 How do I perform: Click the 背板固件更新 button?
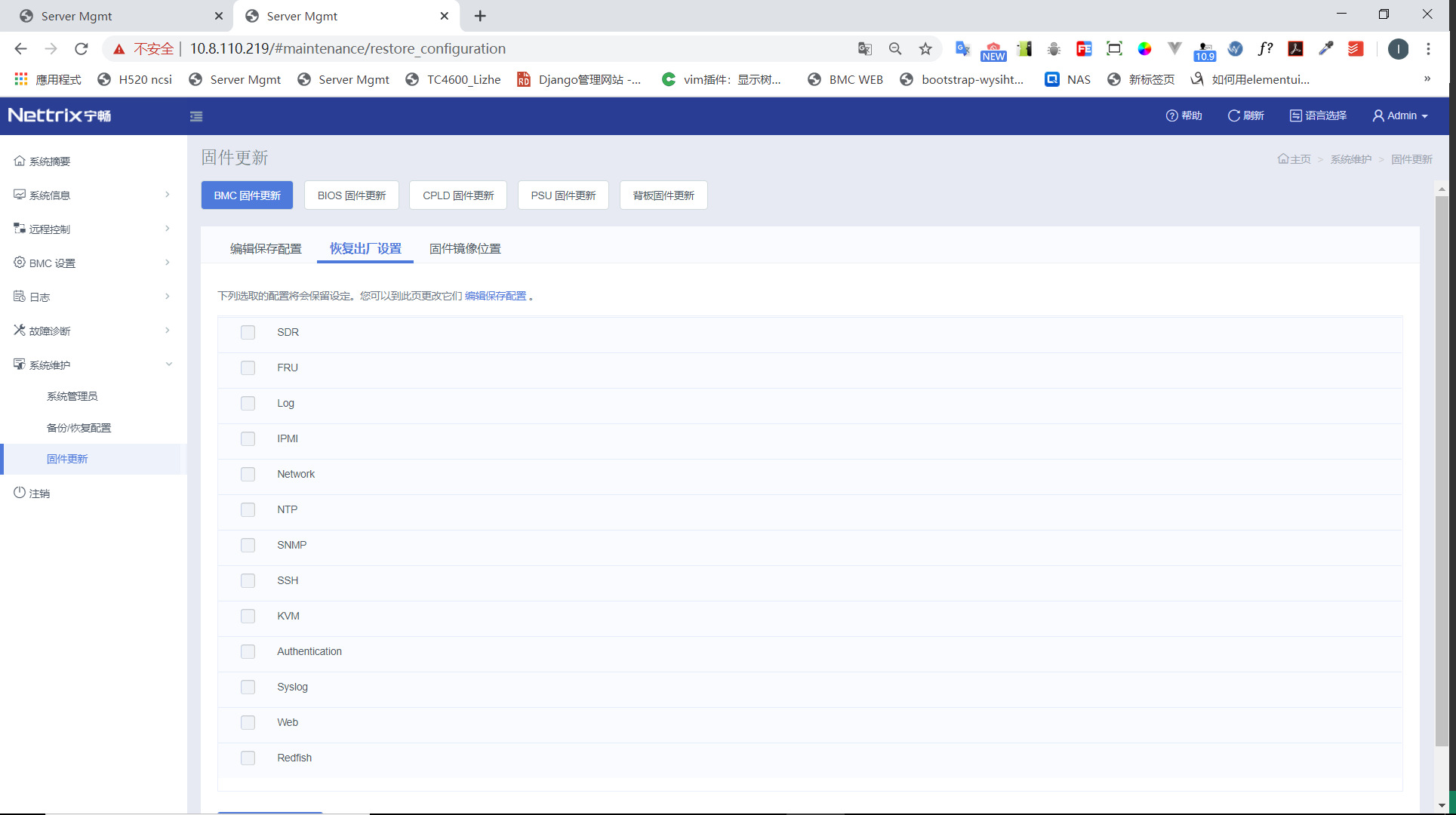(x=663, y=195)
